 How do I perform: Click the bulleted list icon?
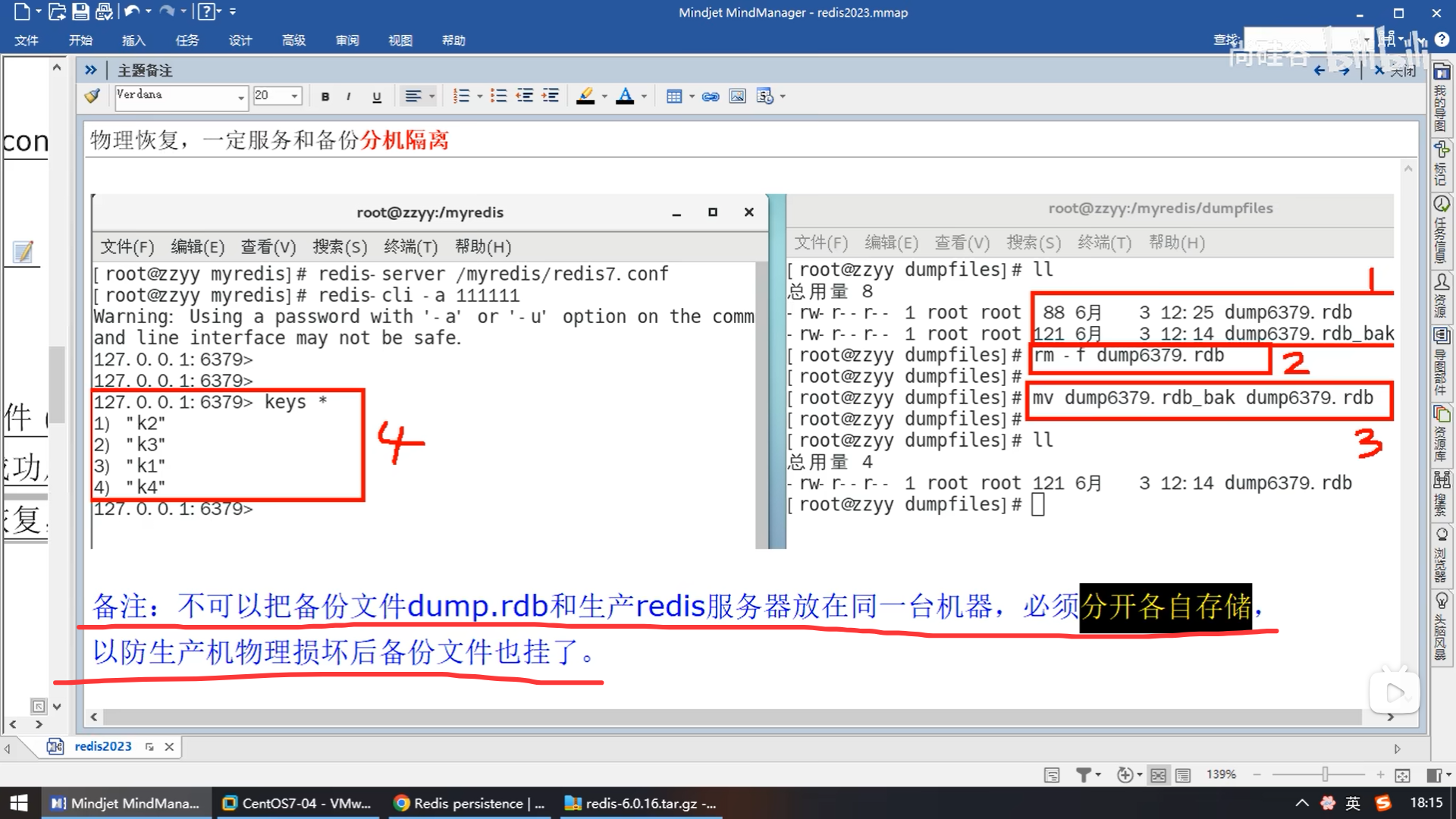(x=498, y=96)
